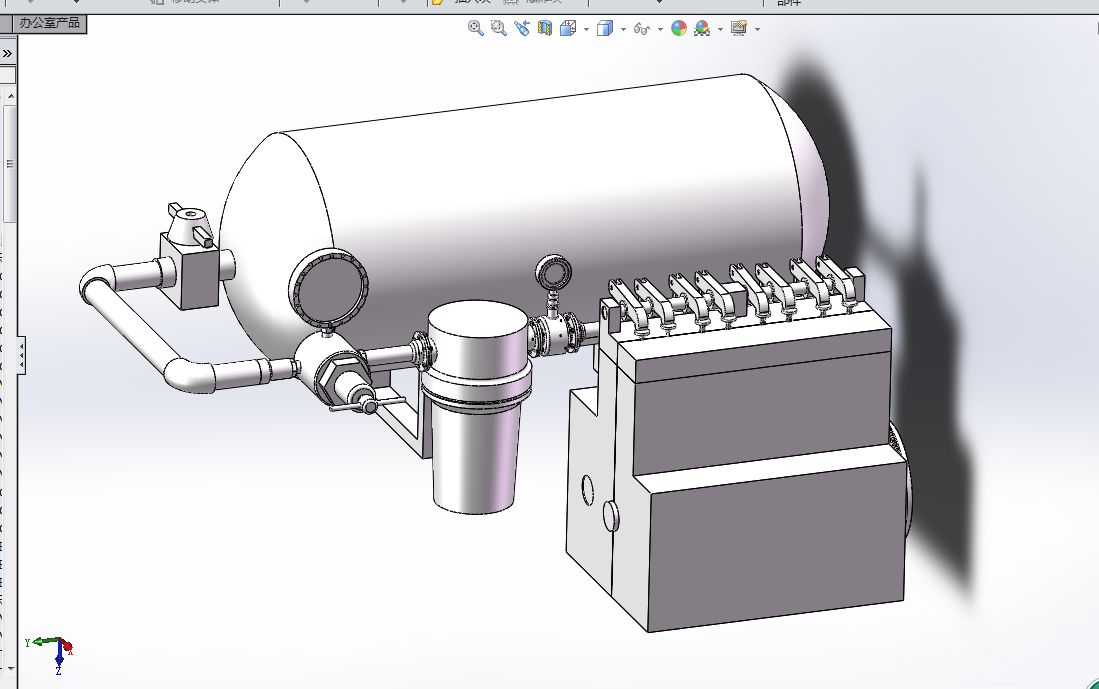The width and height of the screenshot is (1099, 689).
Task: Expand the left panel double-chevron
Action: [7, 53]
